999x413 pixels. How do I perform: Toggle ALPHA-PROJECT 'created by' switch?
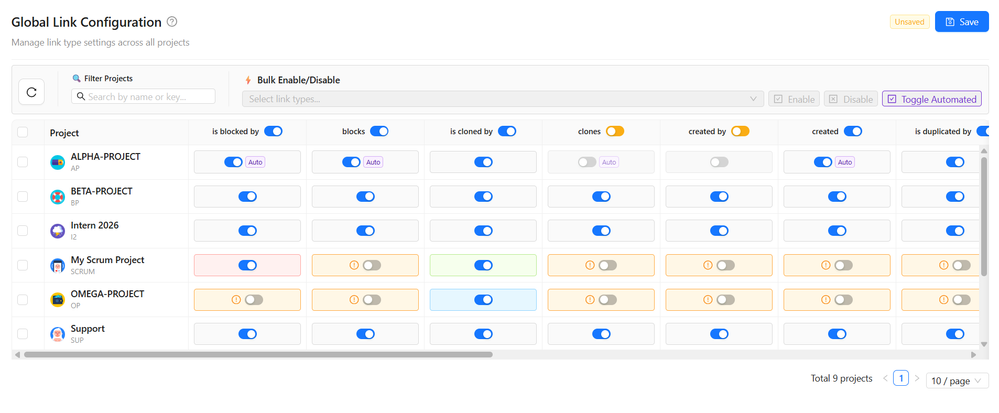(719, 163)
